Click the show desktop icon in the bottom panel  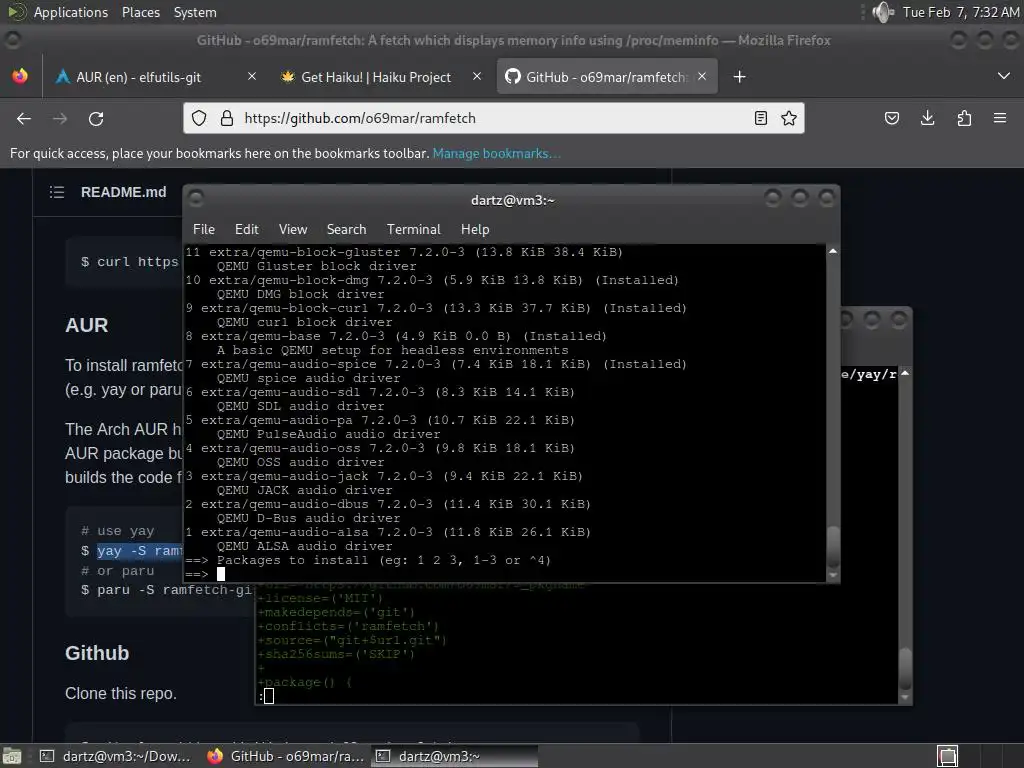[x=12, y=756]
